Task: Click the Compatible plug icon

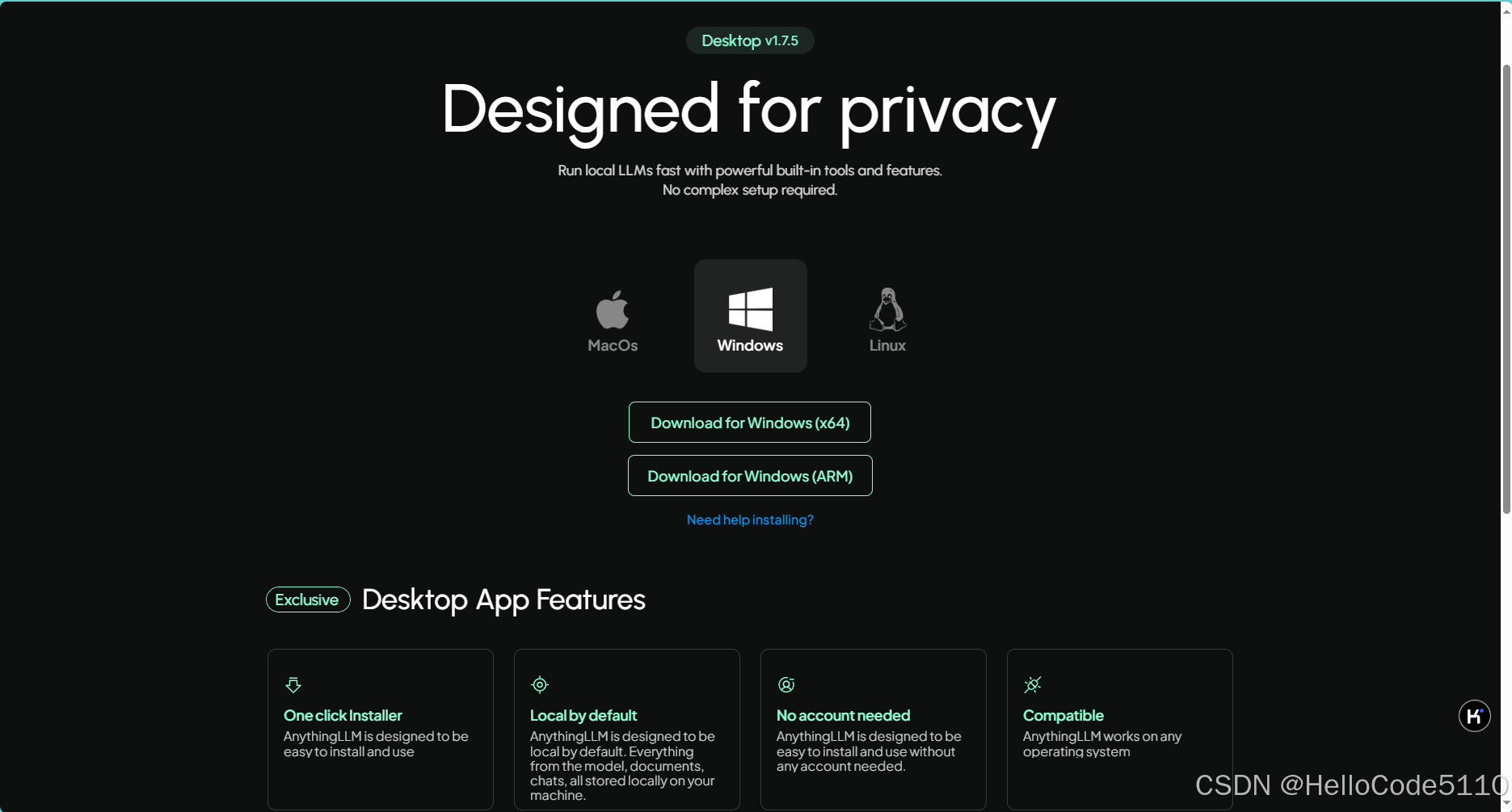Action: [x=1033, y=685]
